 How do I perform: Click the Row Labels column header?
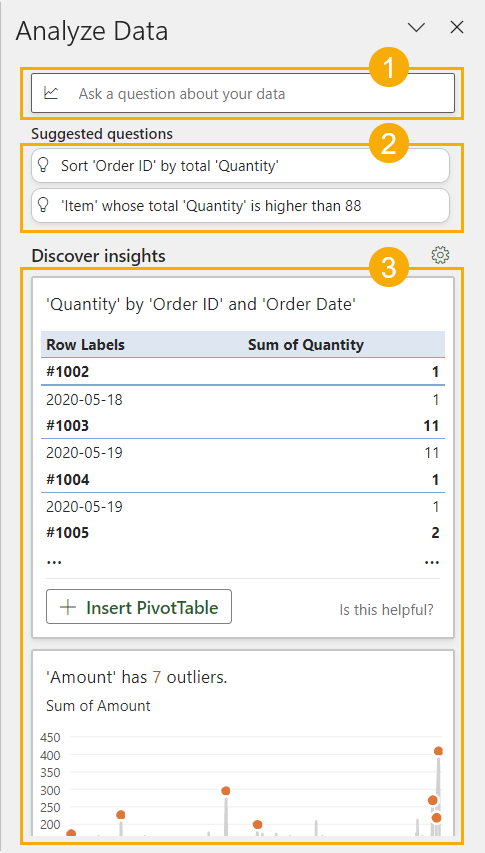point(85,344)
